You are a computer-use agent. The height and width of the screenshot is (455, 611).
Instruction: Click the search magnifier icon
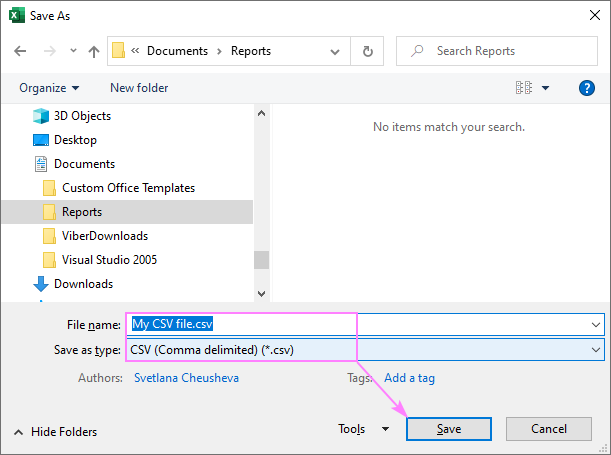pos(417,51)
